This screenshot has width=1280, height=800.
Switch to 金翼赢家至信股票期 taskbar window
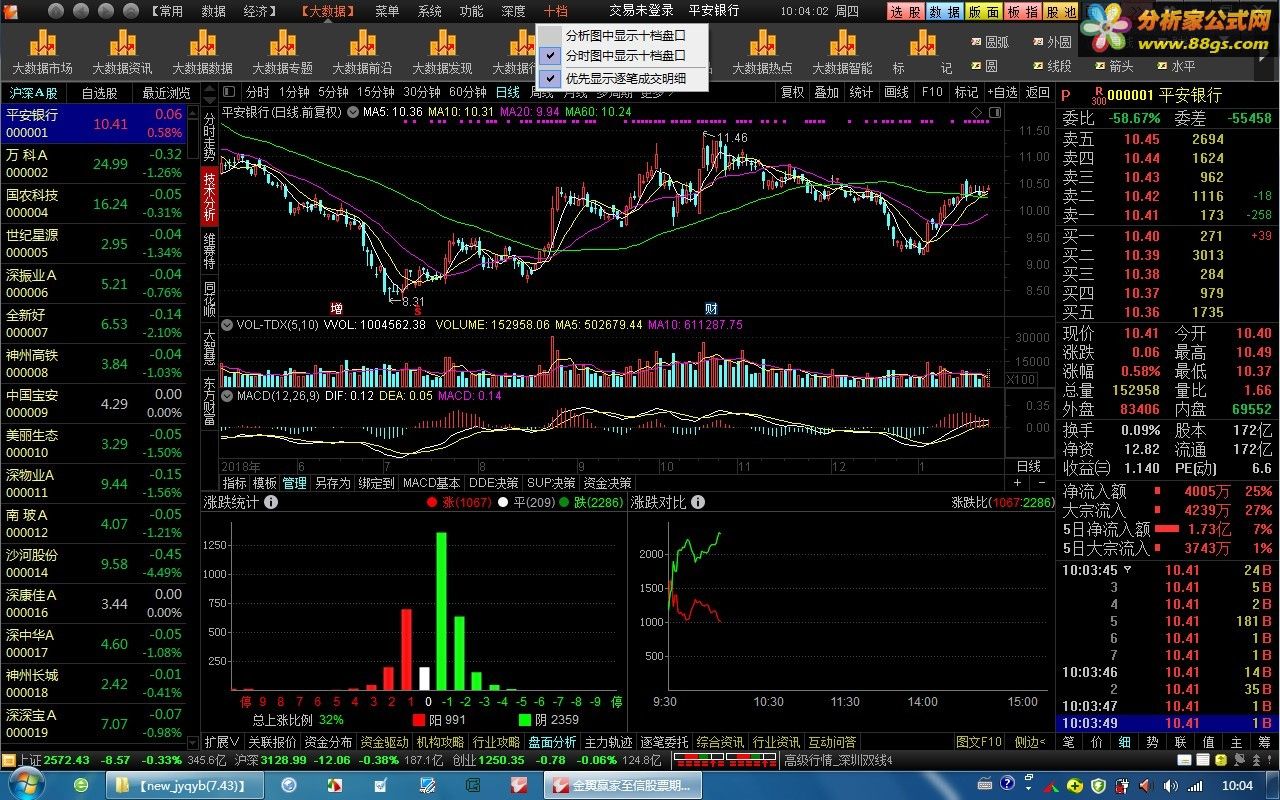click(x=625, y=785)
